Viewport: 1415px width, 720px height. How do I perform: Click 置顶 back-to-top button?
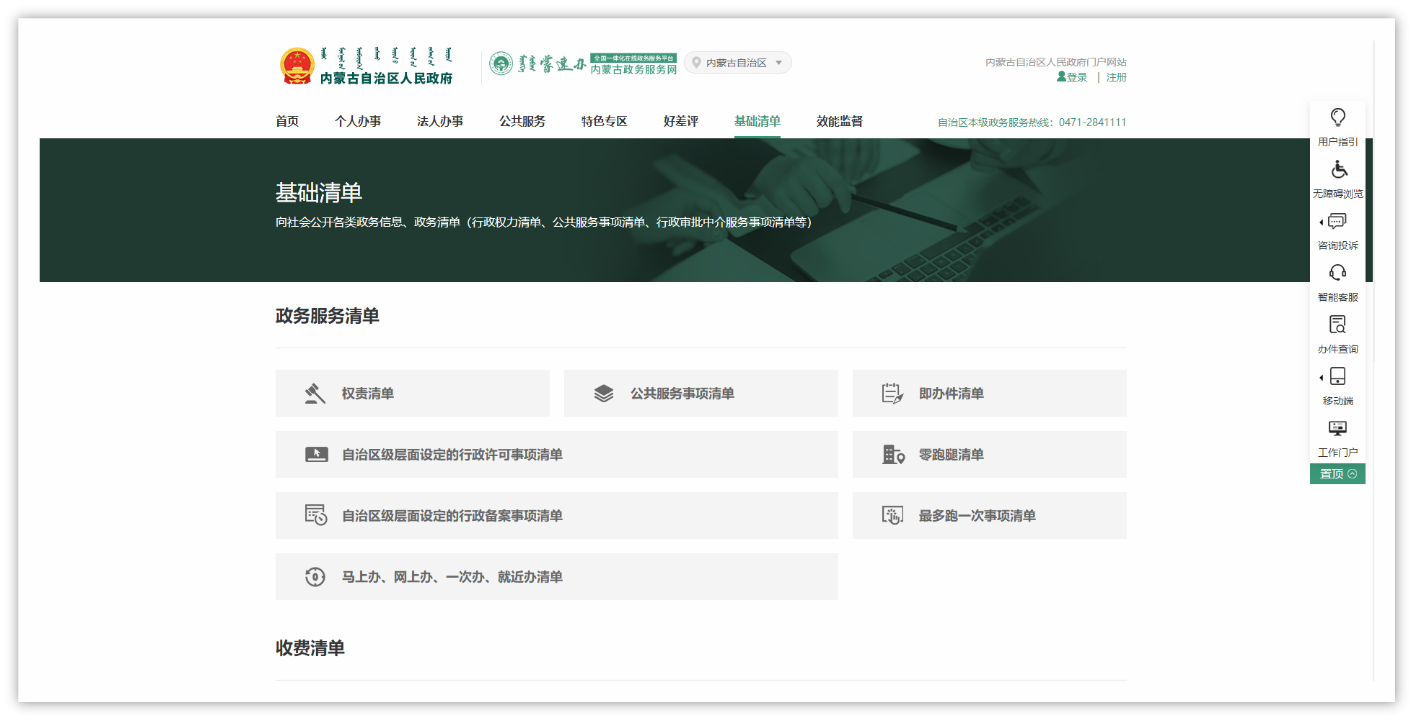pos(1337,474)
